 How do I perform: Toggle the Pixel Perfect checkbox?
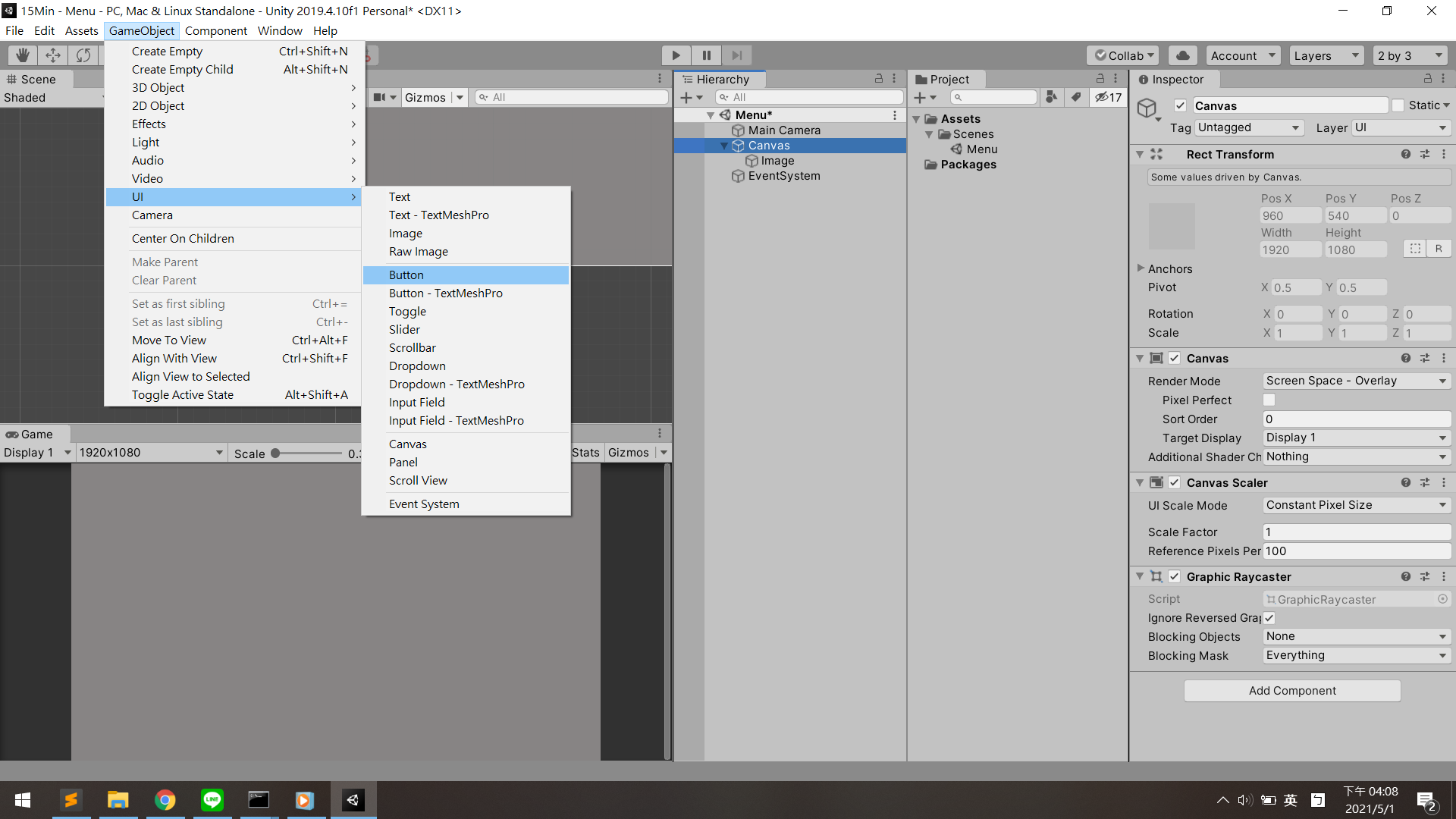tap(1269, 400)
